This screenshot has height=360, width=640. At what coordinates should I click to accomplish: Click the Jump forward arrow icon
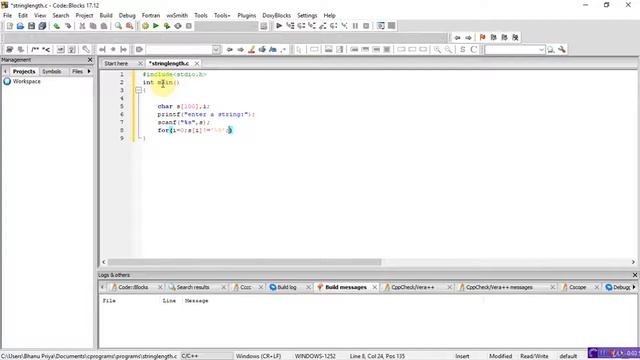[469, 37]
